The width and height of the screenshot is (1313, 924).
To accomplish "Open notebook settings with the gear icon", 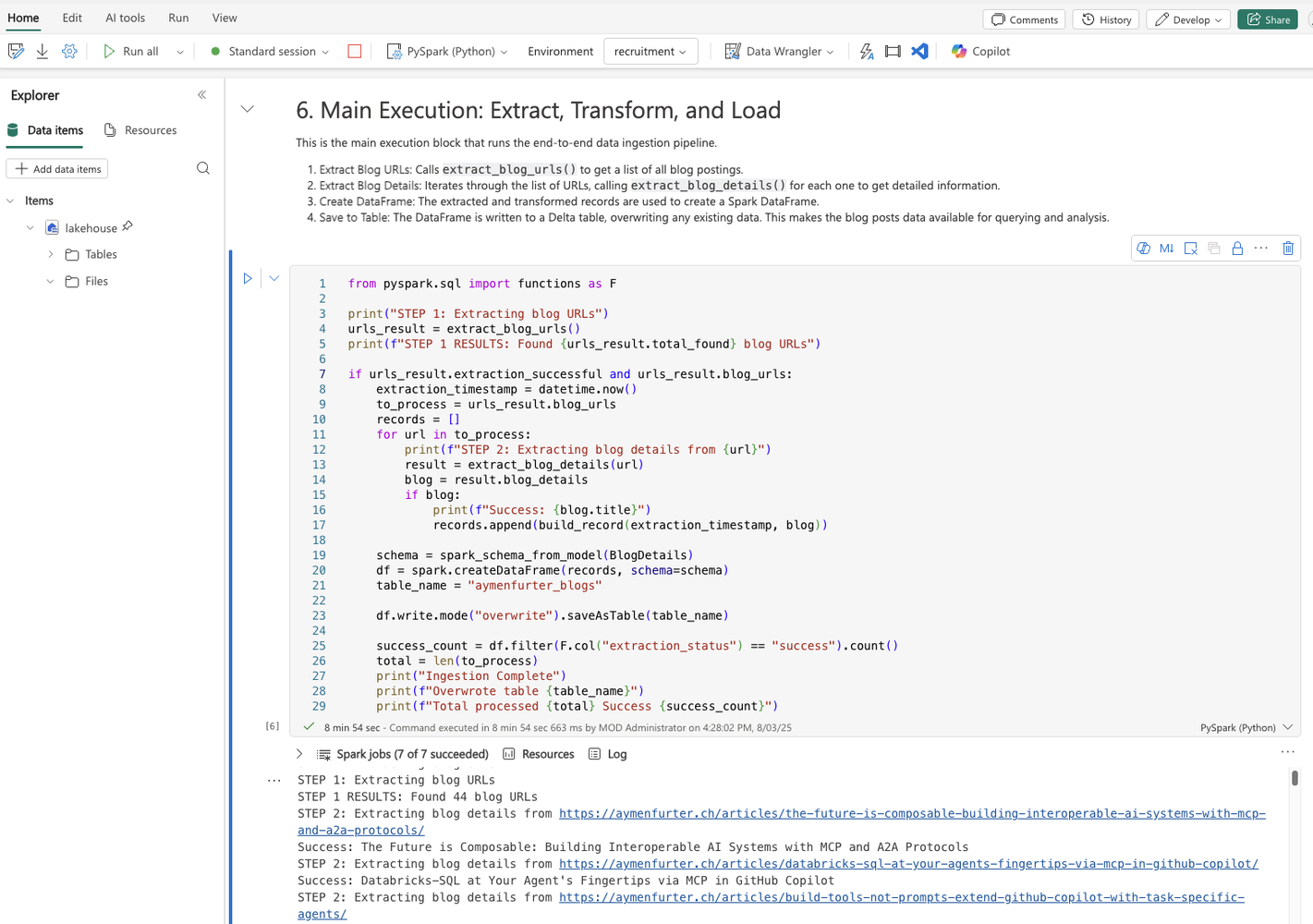I will [68, 51].
